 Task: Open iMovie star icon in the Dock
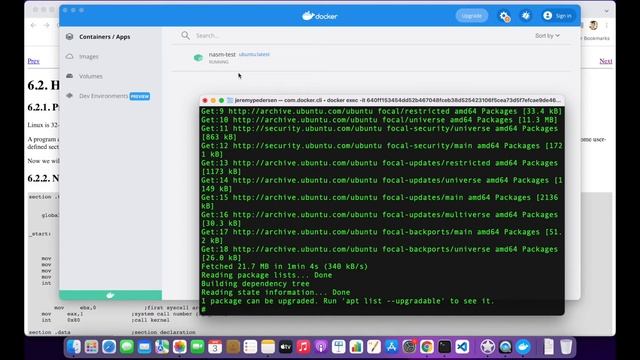pos(487,347)
